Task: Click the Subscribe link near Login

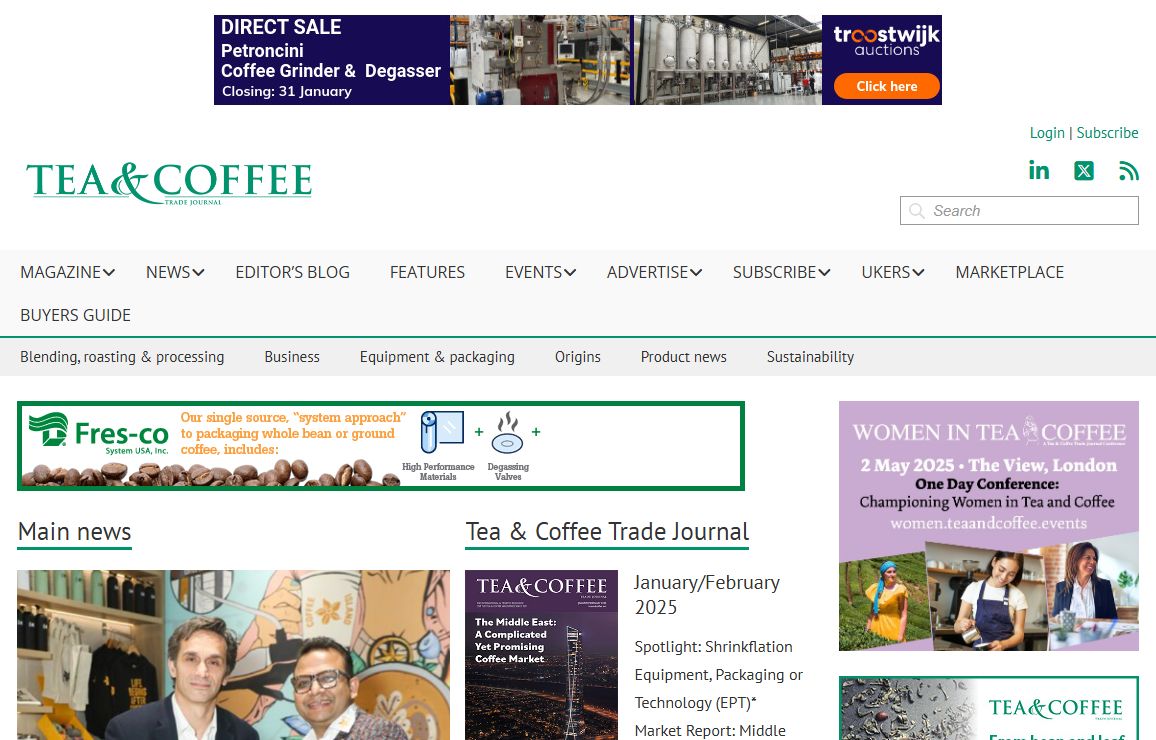Action: pos(1107,133)
